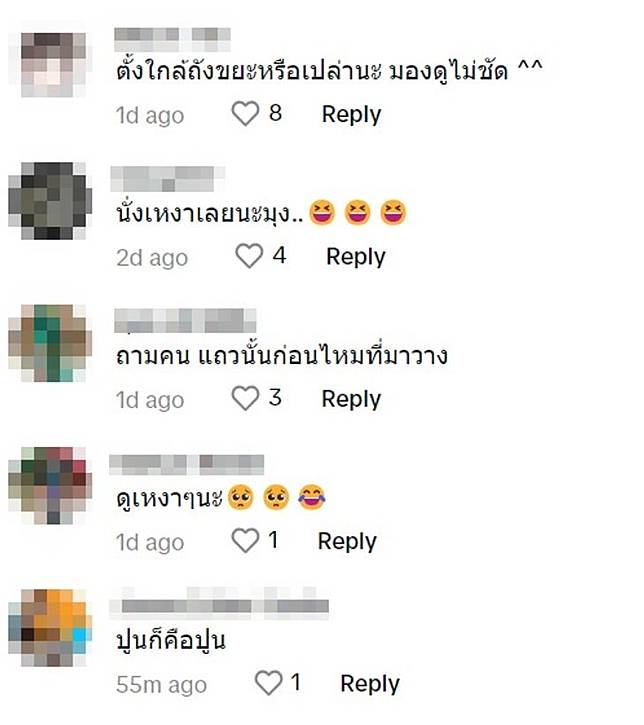Reply to the comment with 8 likes
The width and height of the screenshot is (644, 725).
click(x=351, y=114)
